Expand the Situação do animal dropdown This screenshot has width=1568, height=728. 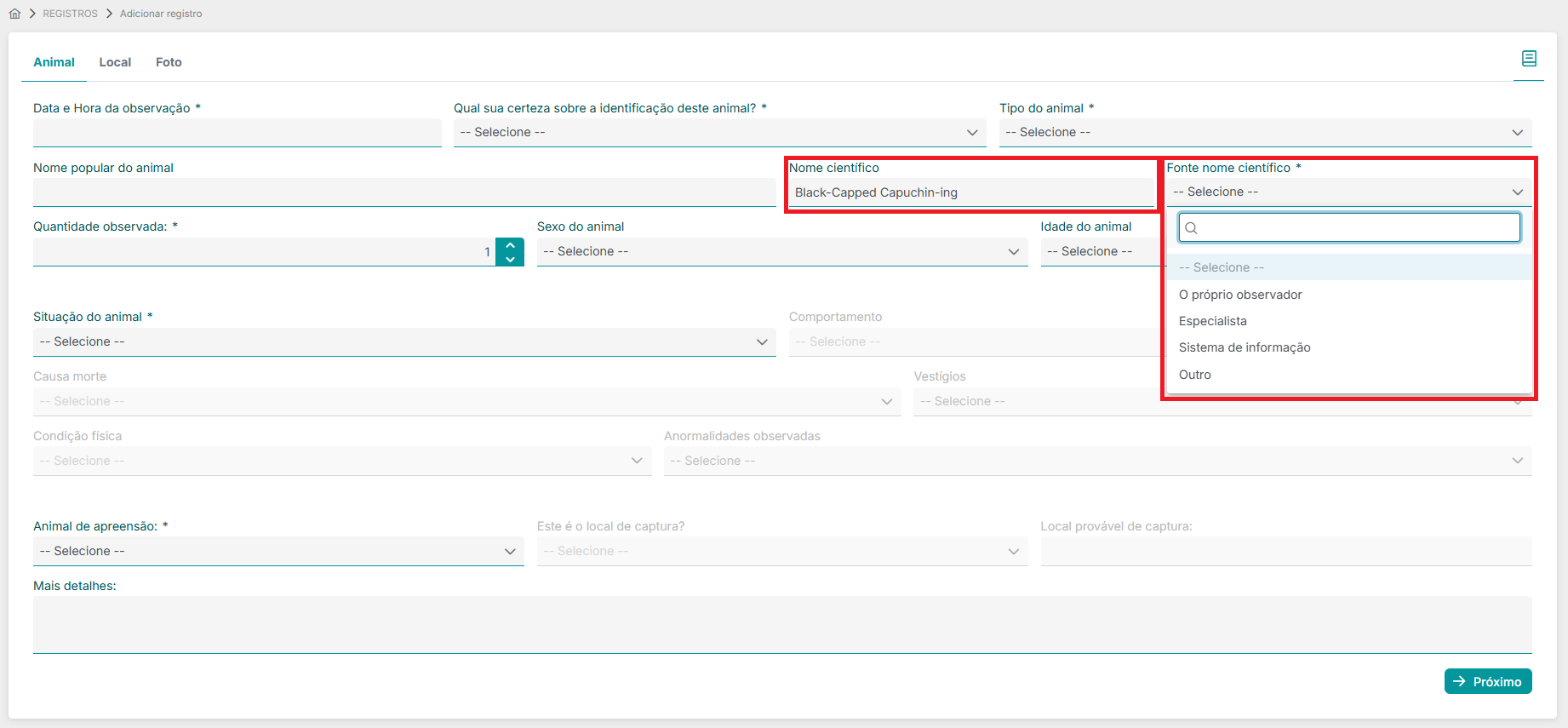click(x=403, y=342)
